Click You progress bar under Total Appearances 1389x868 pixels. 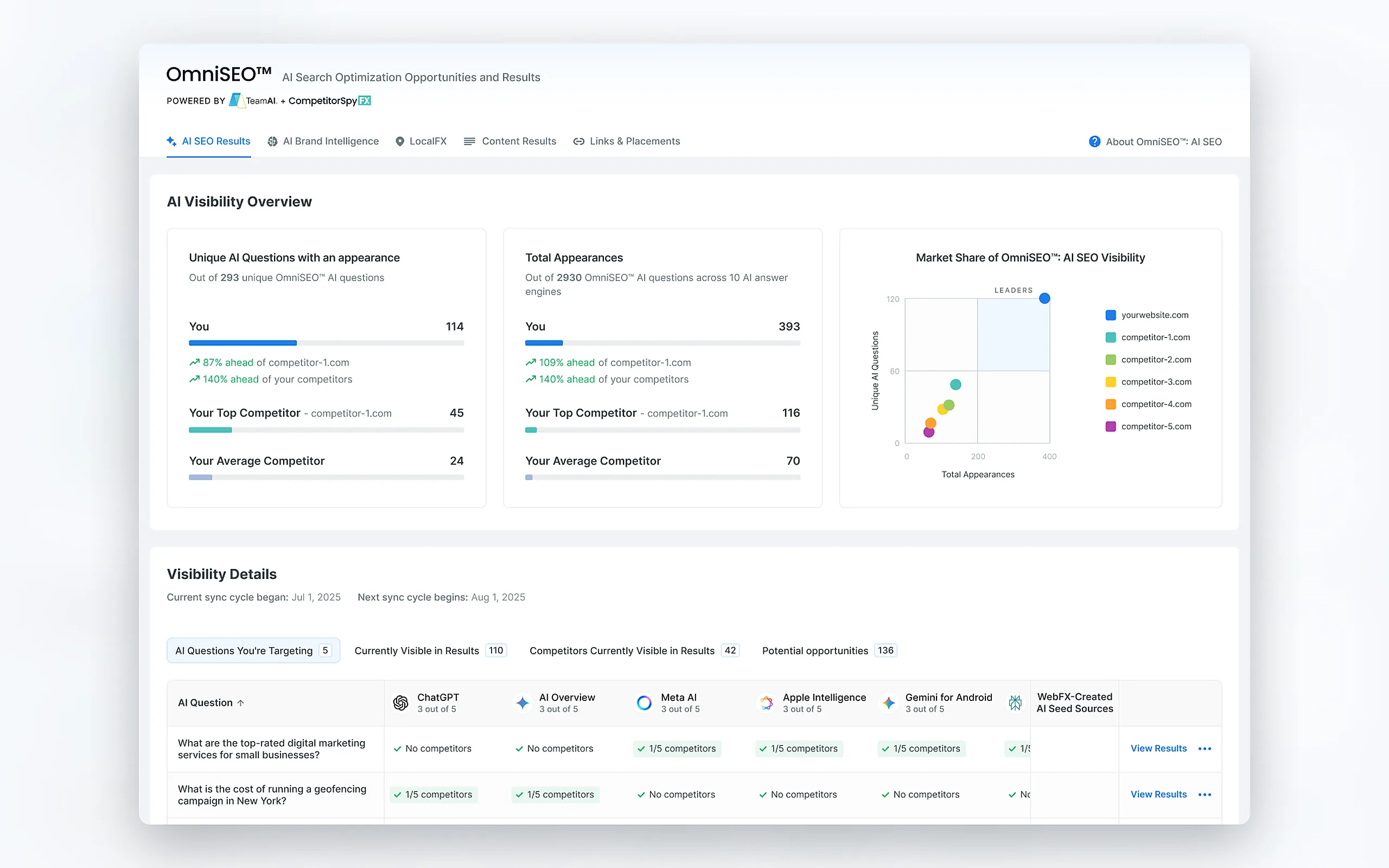click(662, 343)
